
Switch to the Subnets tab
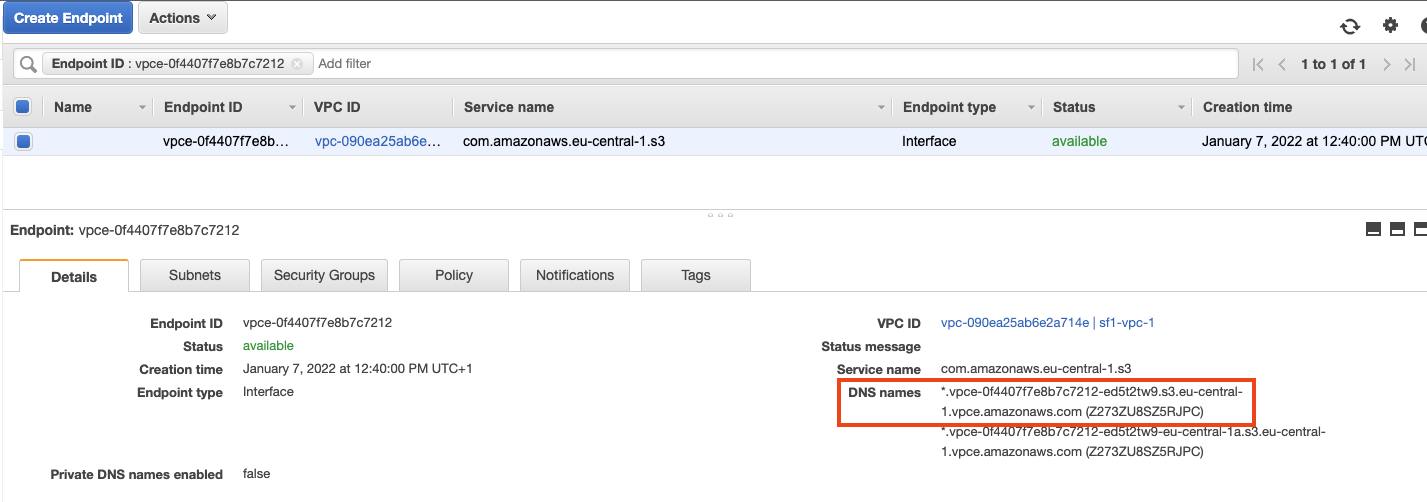pyautogui.click(x=195, y=275)
